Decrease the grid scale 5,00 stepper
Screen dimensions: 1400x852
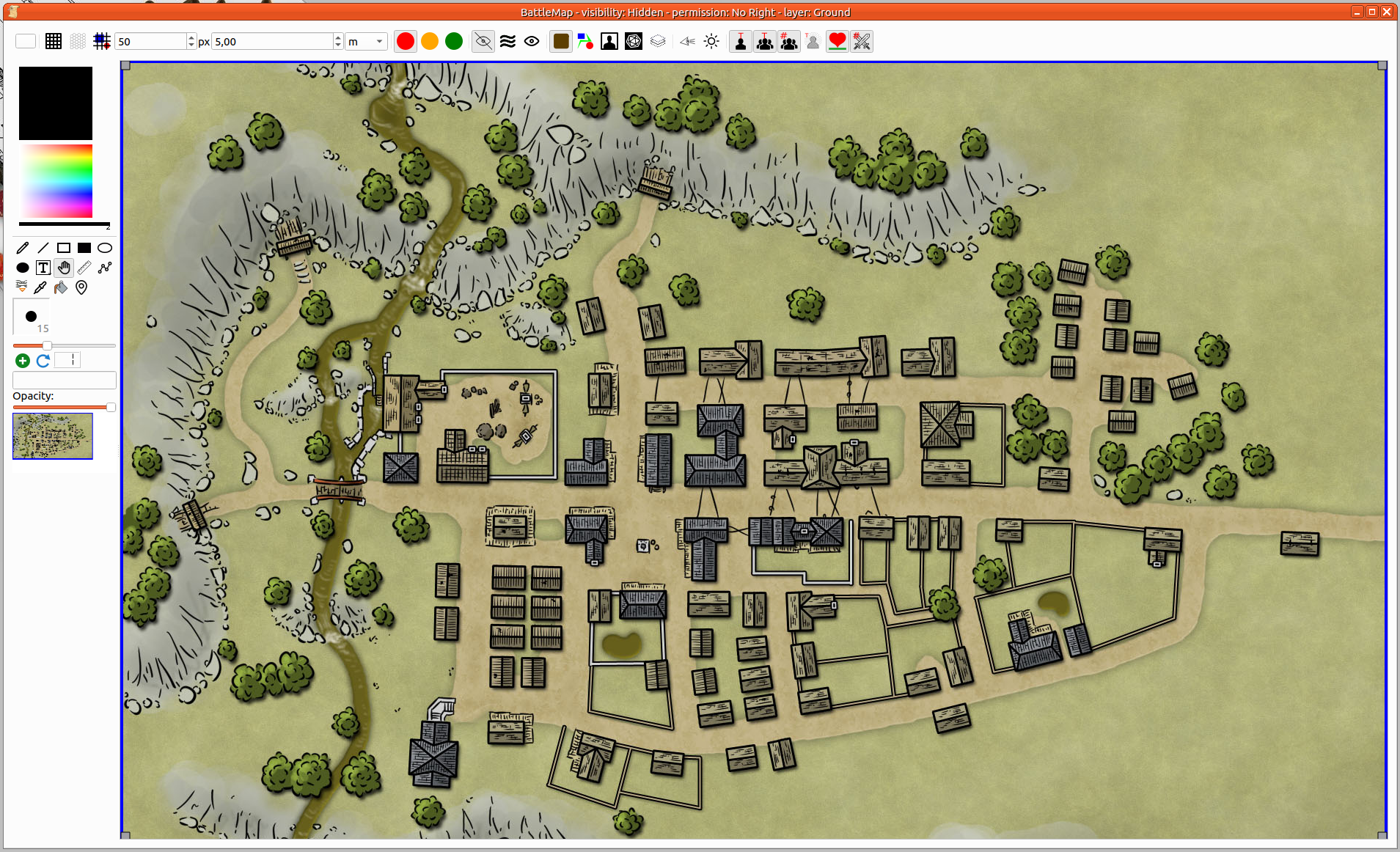[338, 45]
